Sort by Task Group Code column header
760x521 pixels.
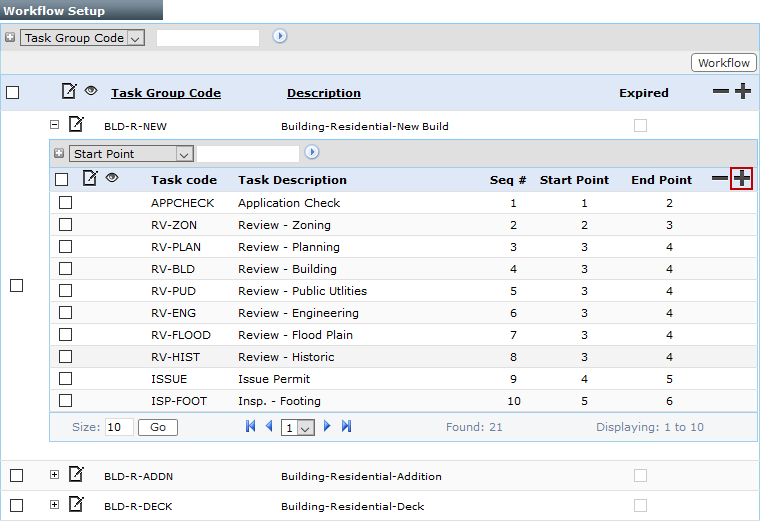pyautogui.click(x=166, y=93)
